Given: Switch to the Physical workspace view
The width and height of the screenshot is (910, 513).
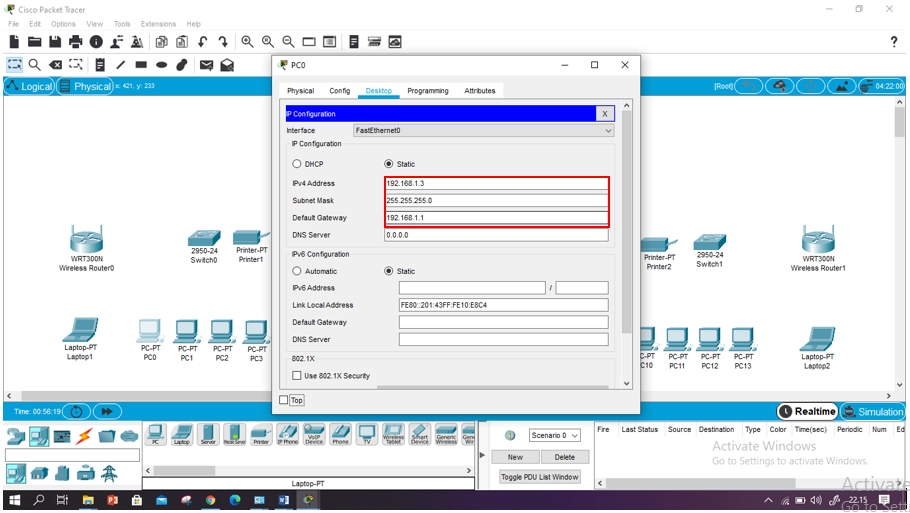Looking at the screenshot, I should [x=85, y=86].
